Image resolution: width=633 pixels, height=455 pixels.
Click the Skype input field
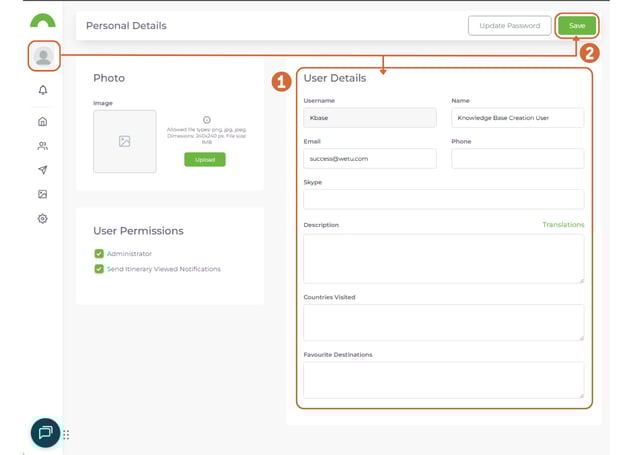click(444, 199)
